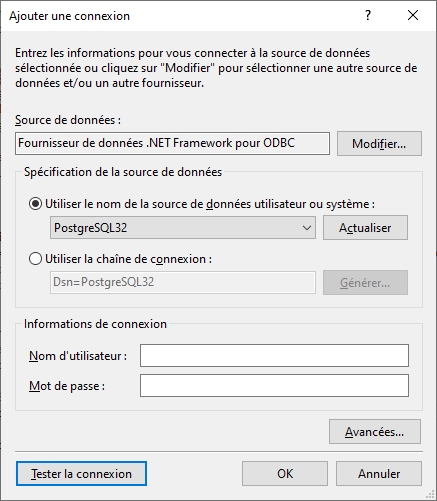Click the resize grip in the dialog corner

tap(430, 494)
